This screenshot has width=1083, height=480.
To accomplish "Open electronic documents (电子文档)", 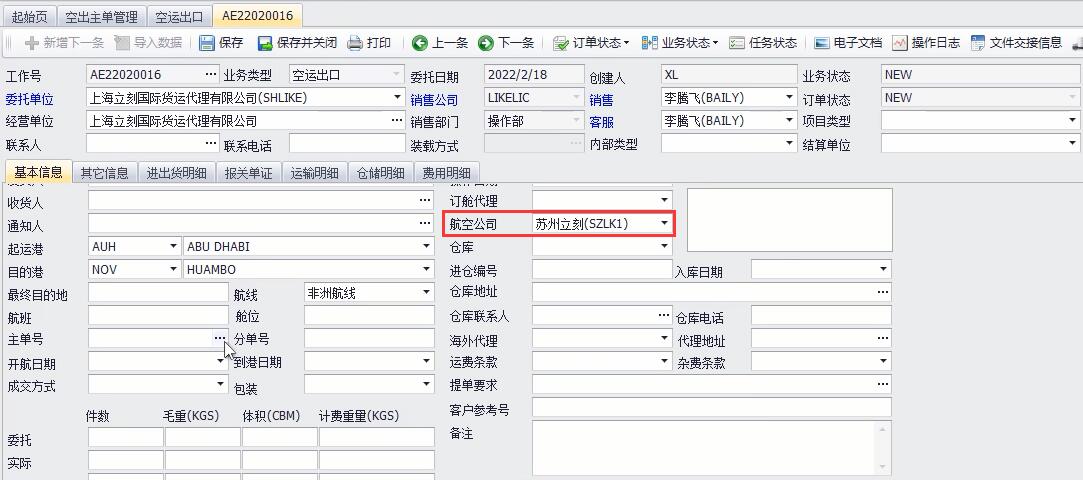I will (x=822, y=43).
